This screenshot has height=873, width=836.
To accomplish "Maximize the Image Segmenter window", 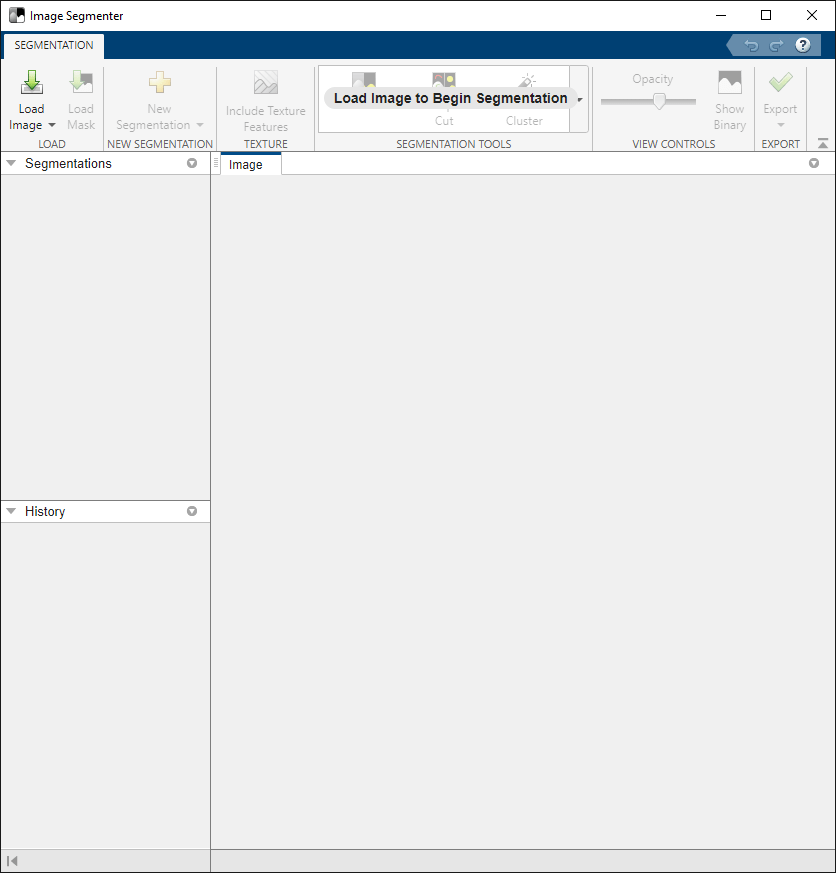I will pos(766,16).
